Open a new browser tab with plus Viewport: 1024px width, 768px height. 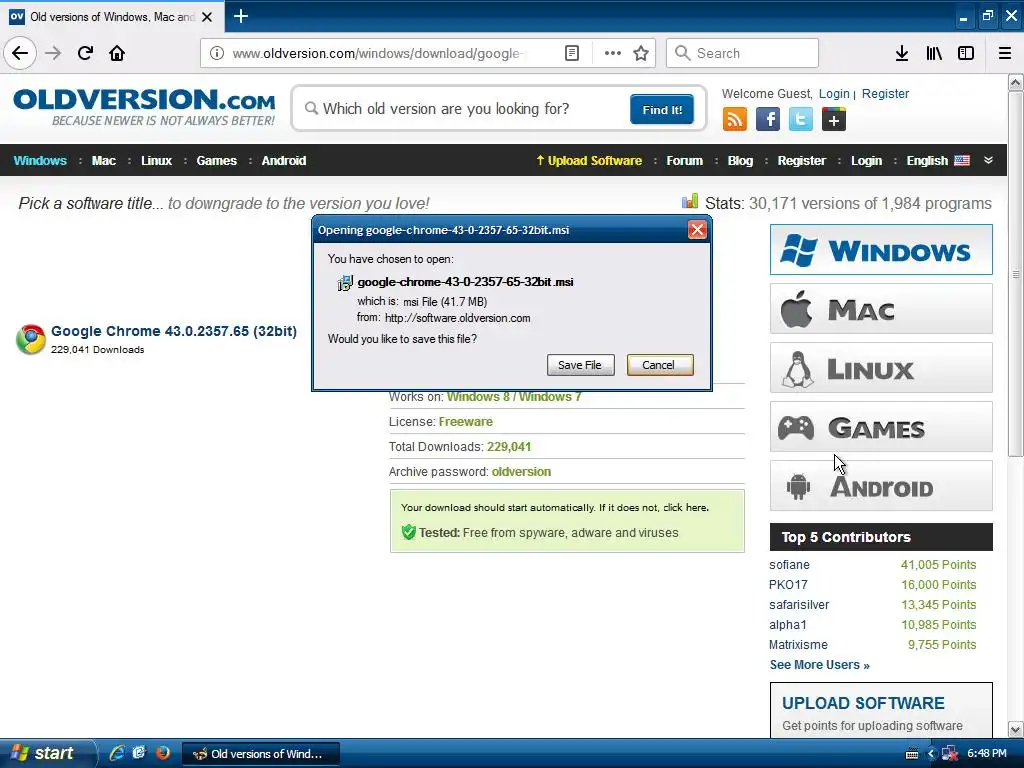coord(240,16)
